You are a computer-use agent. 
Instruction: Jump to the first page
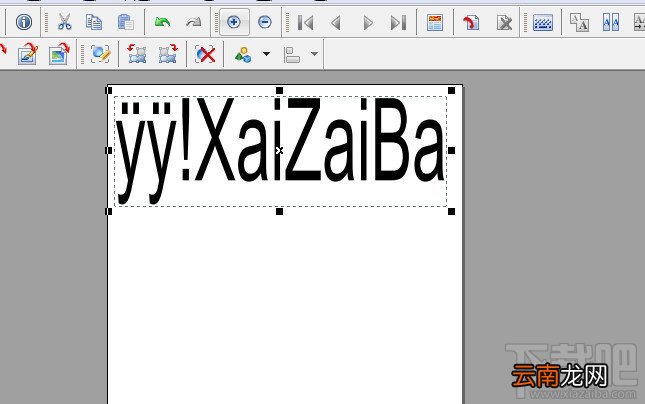(305, 23)
